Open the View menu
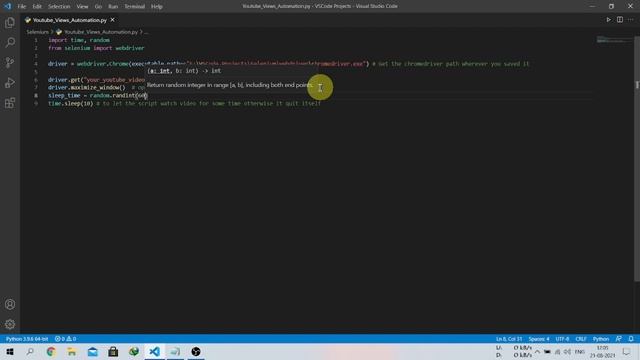640x360 pixels. [82, 7]
